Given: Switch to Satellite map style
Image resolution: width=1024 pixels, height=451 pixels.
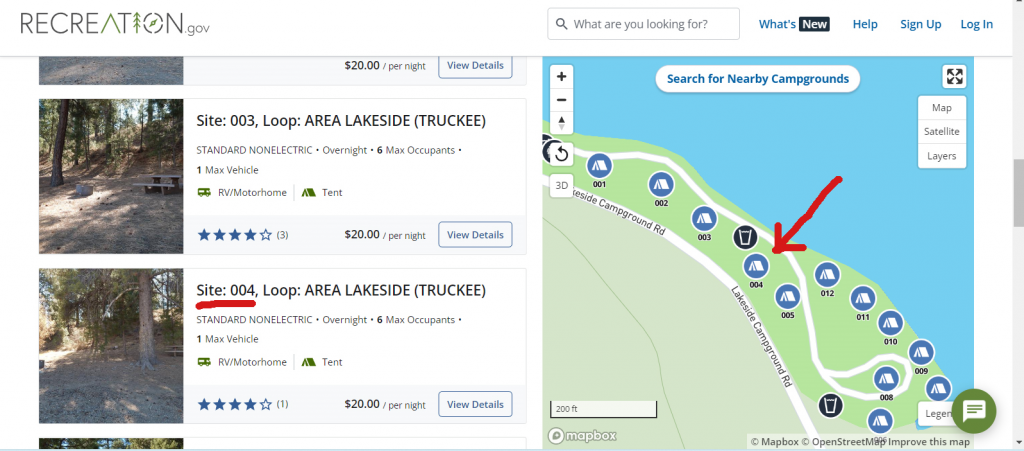Looking at the screenshot, I should click(x=941, y=131).
